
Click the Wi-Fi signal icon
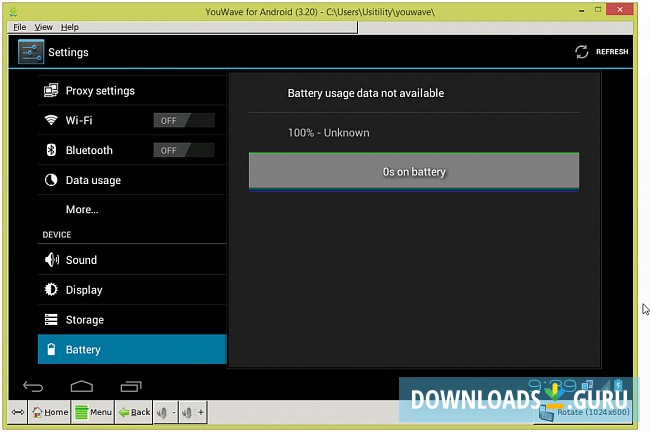pos(51,120)
